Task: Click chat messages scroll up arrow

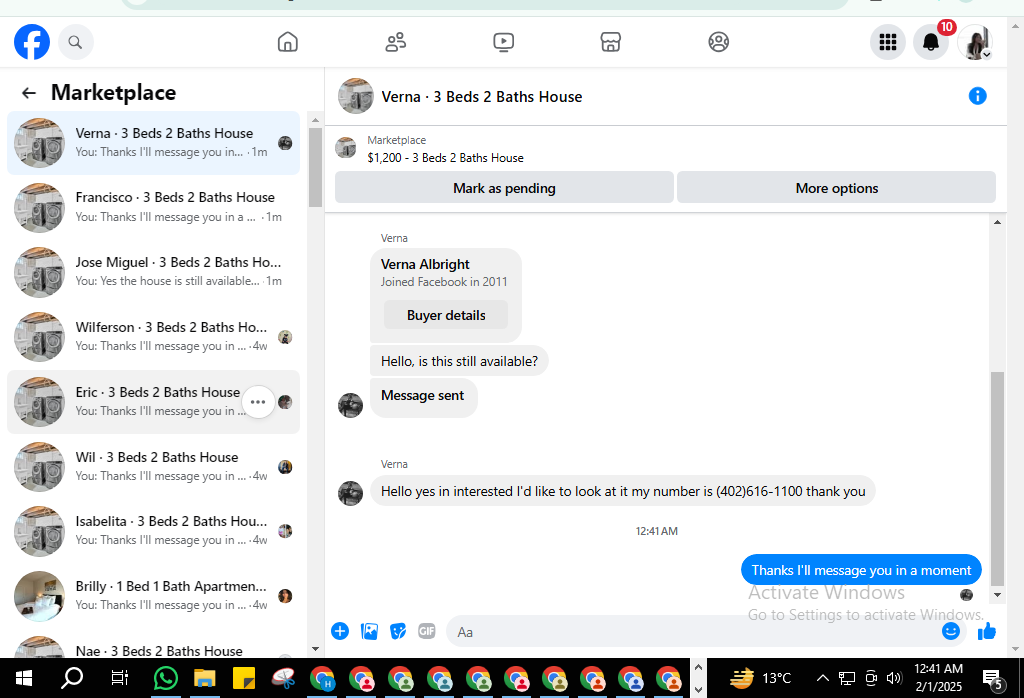Action: point(997,223)
